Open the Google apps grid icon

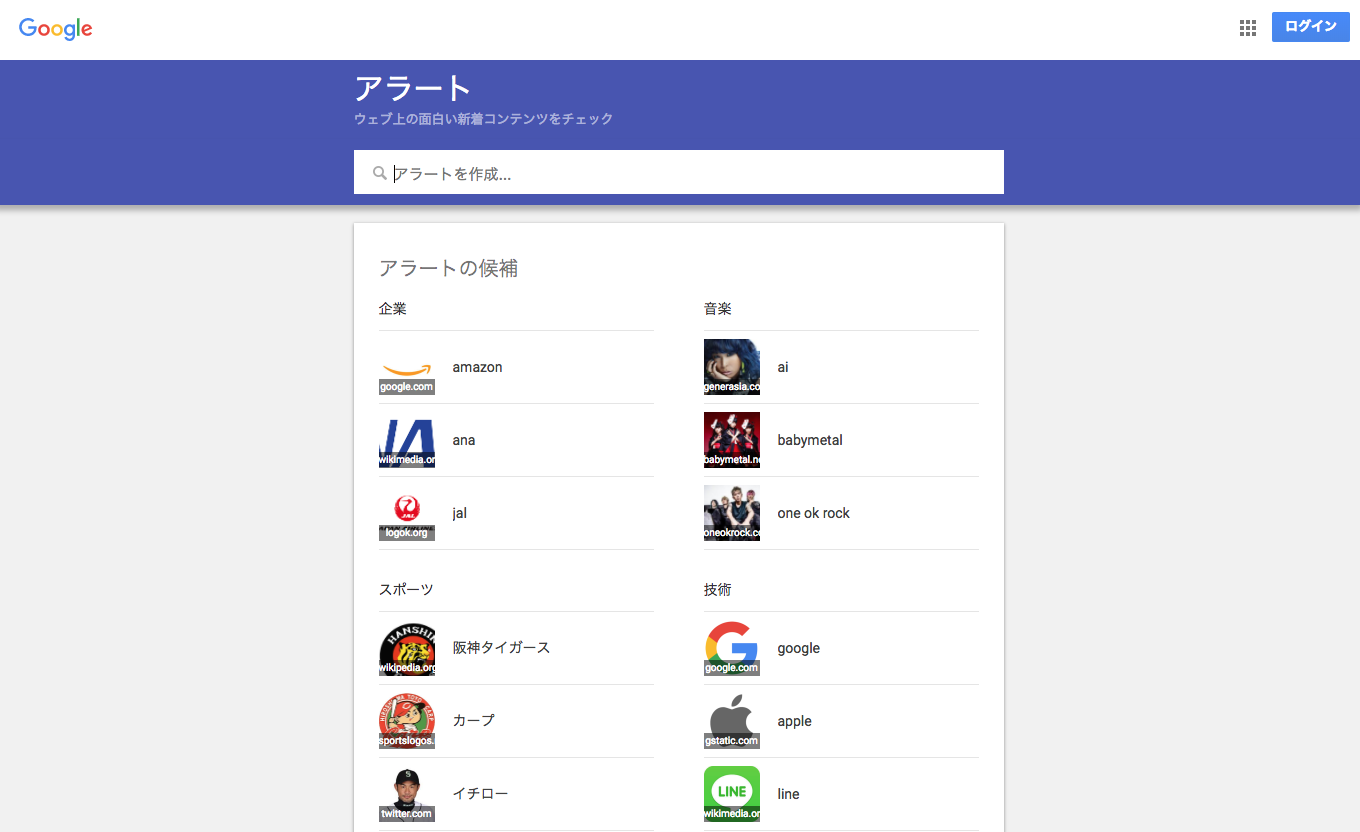tap(1247, 28)
